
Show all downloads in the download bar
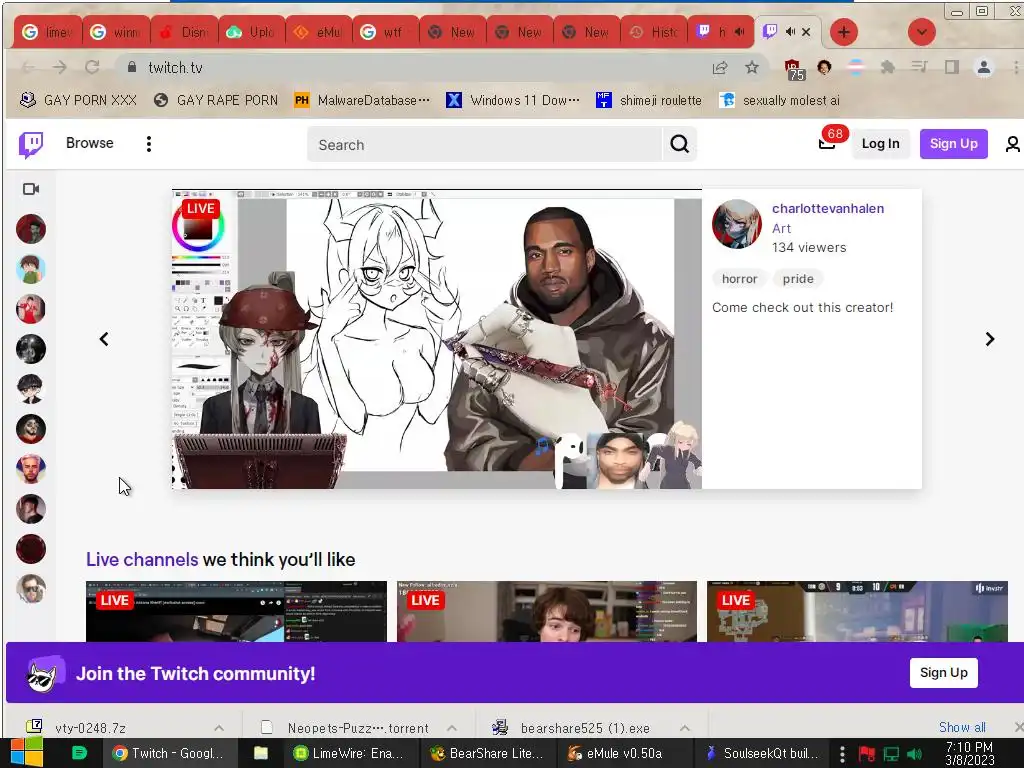[962, 727]
